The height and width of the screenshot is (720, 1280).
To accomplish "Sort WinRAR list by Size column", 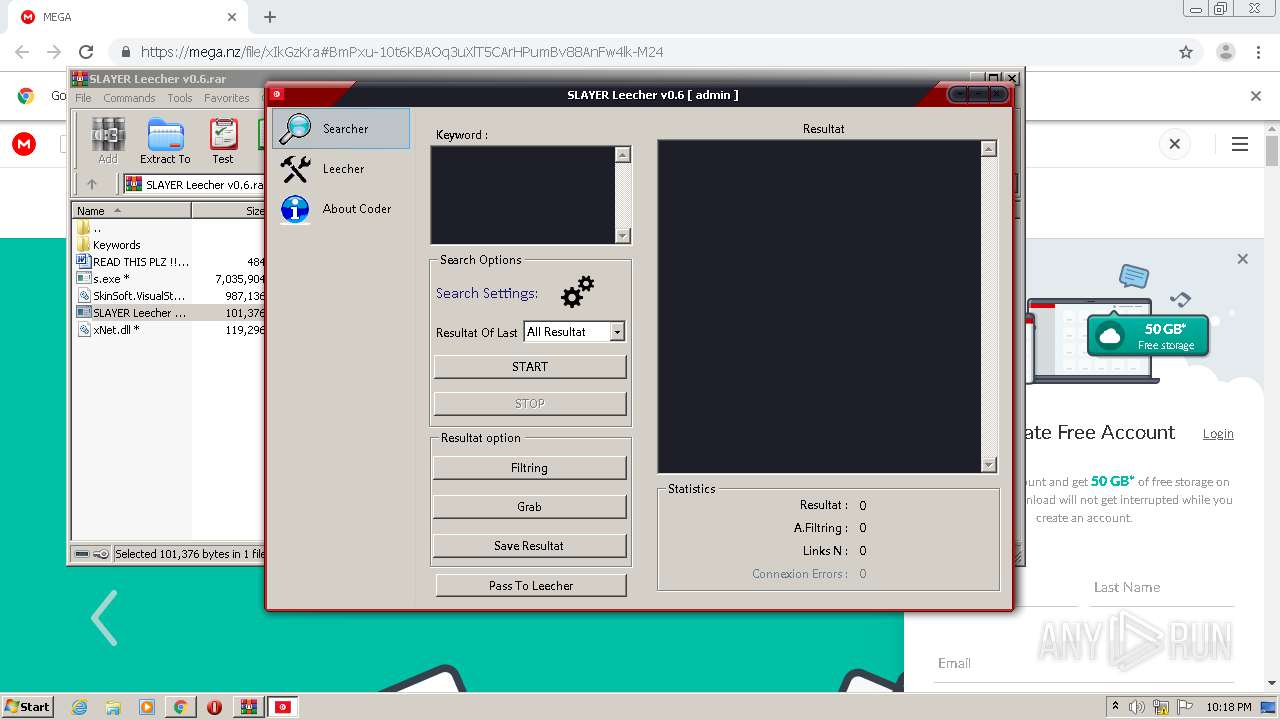I will point(230,210).
